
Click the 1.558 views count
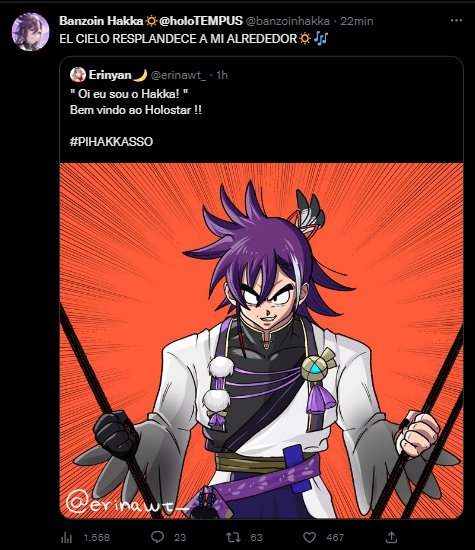click(x=96, y=537)
